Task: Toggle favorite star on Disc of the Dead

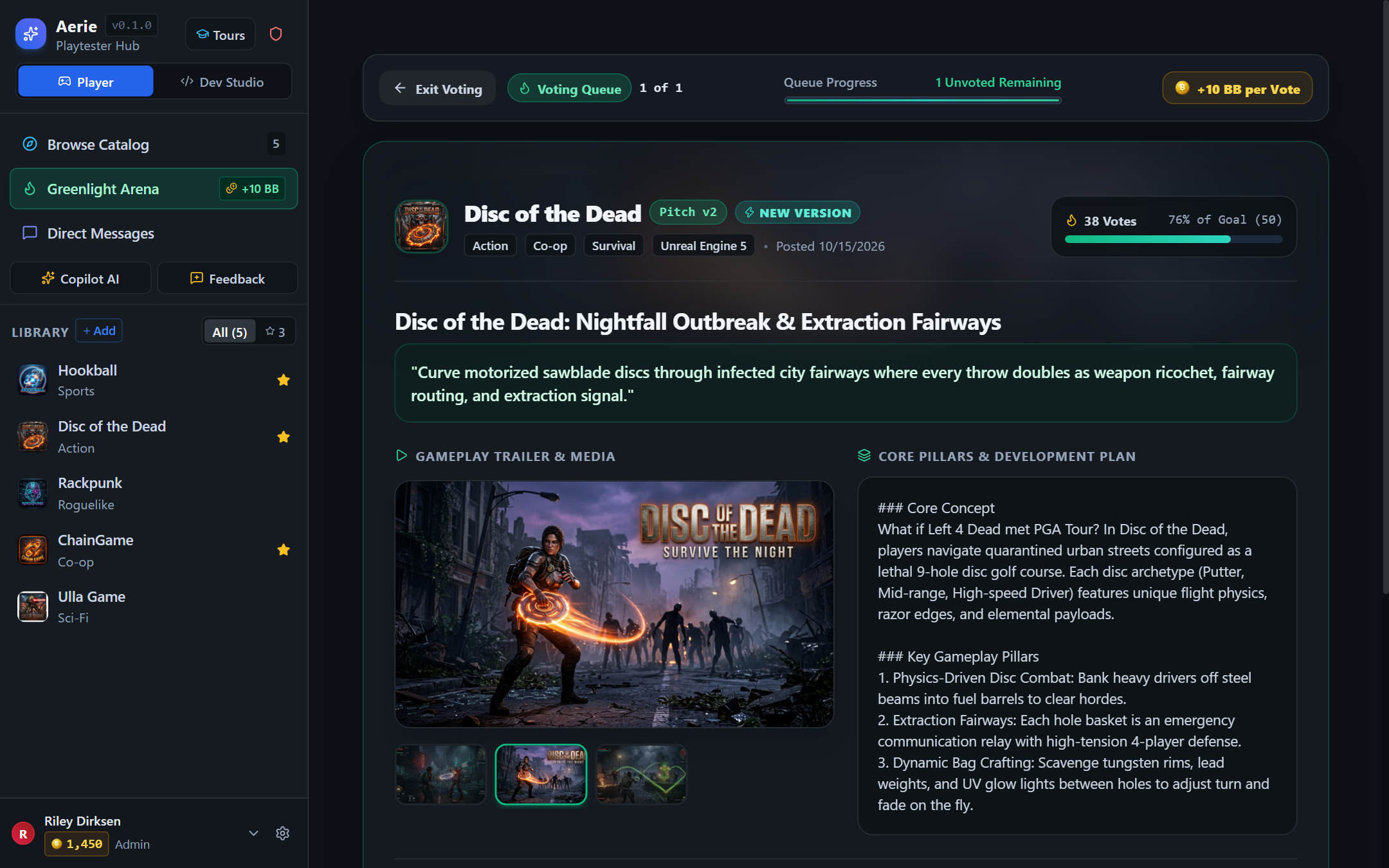Action: point(283,437)
